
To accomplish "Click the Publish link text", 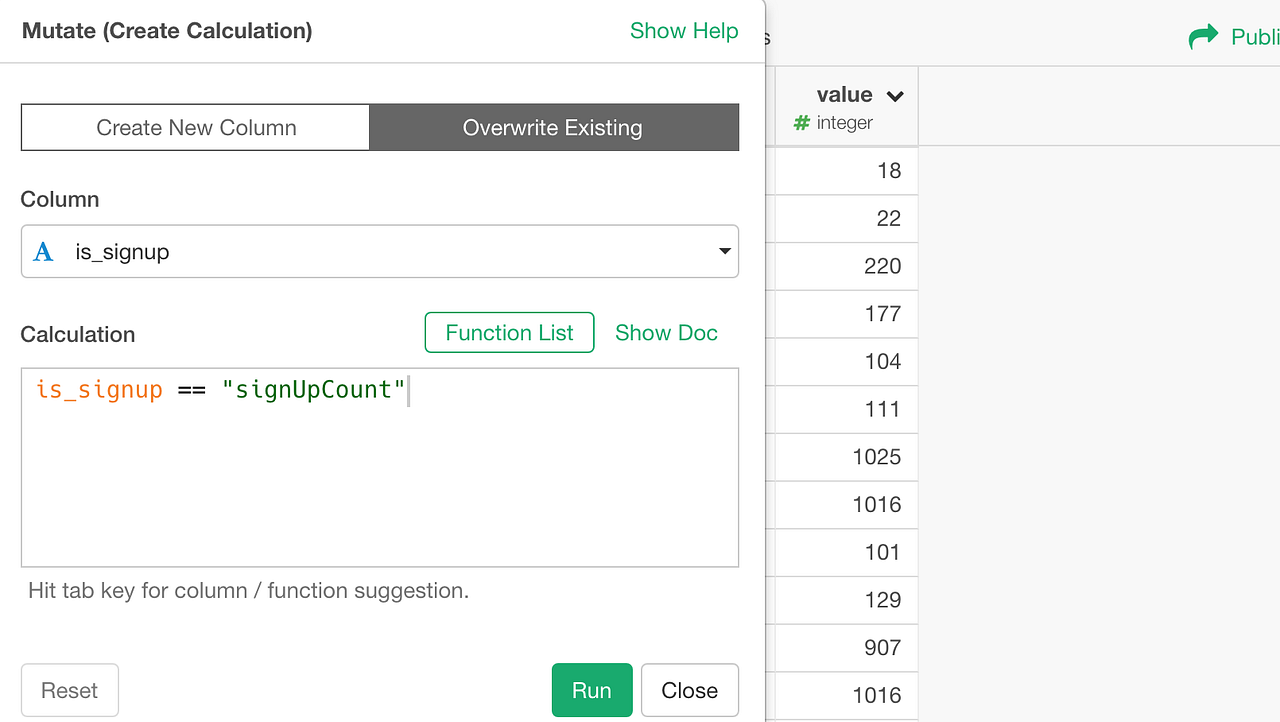I will point(1255,37).
